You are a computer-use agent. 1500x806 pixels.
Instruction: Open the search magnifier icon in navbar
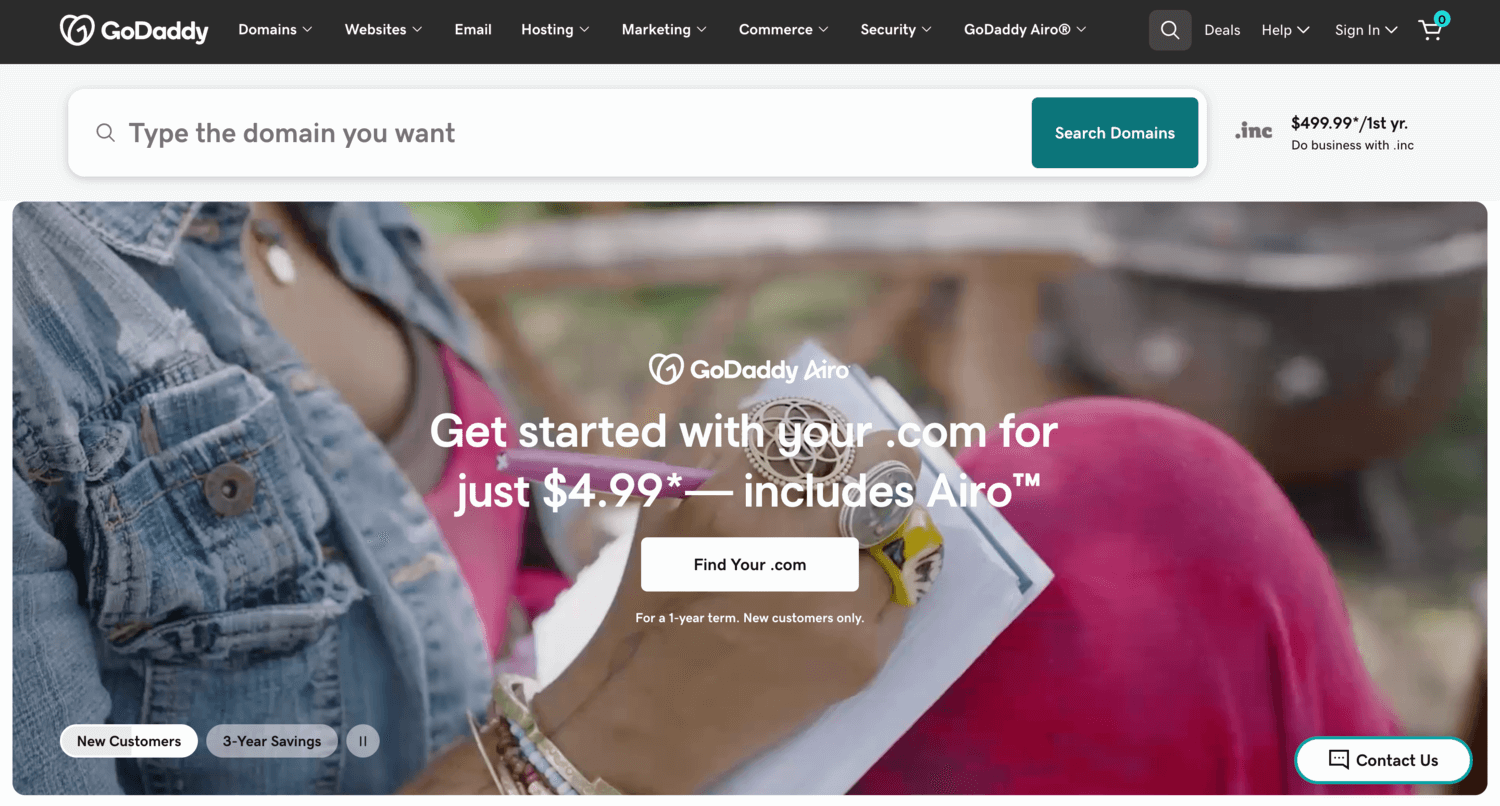click(x=1170, y=30)
